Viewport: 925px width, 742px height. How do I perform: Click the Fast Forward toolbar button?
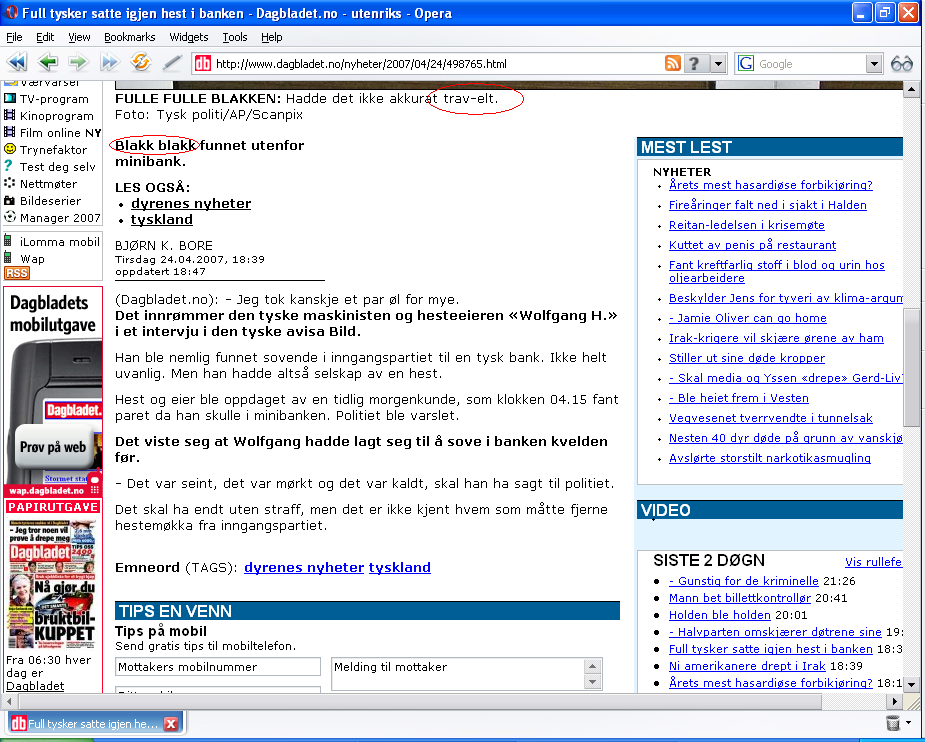pos(109,61)
